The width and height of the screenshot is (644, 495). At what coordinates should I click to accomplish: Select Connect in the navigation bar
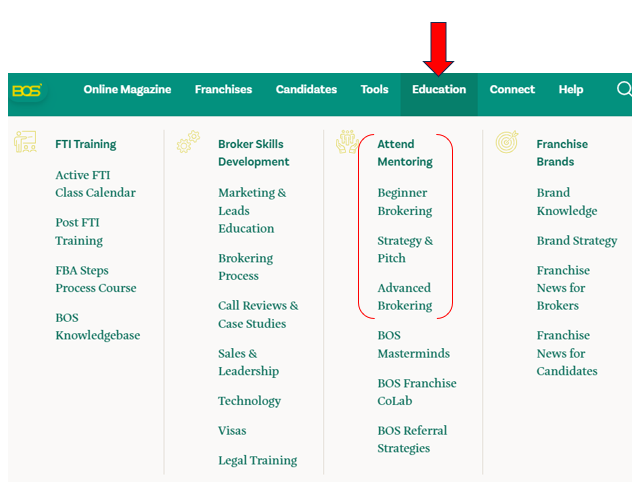coord(512,90)
